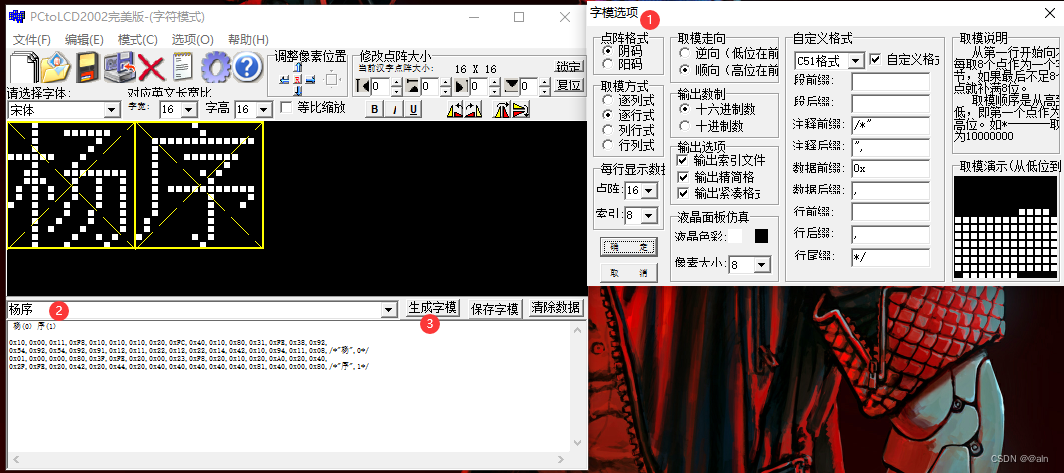
Task: Toggle italic with the I button
Action: click(394, 109)
